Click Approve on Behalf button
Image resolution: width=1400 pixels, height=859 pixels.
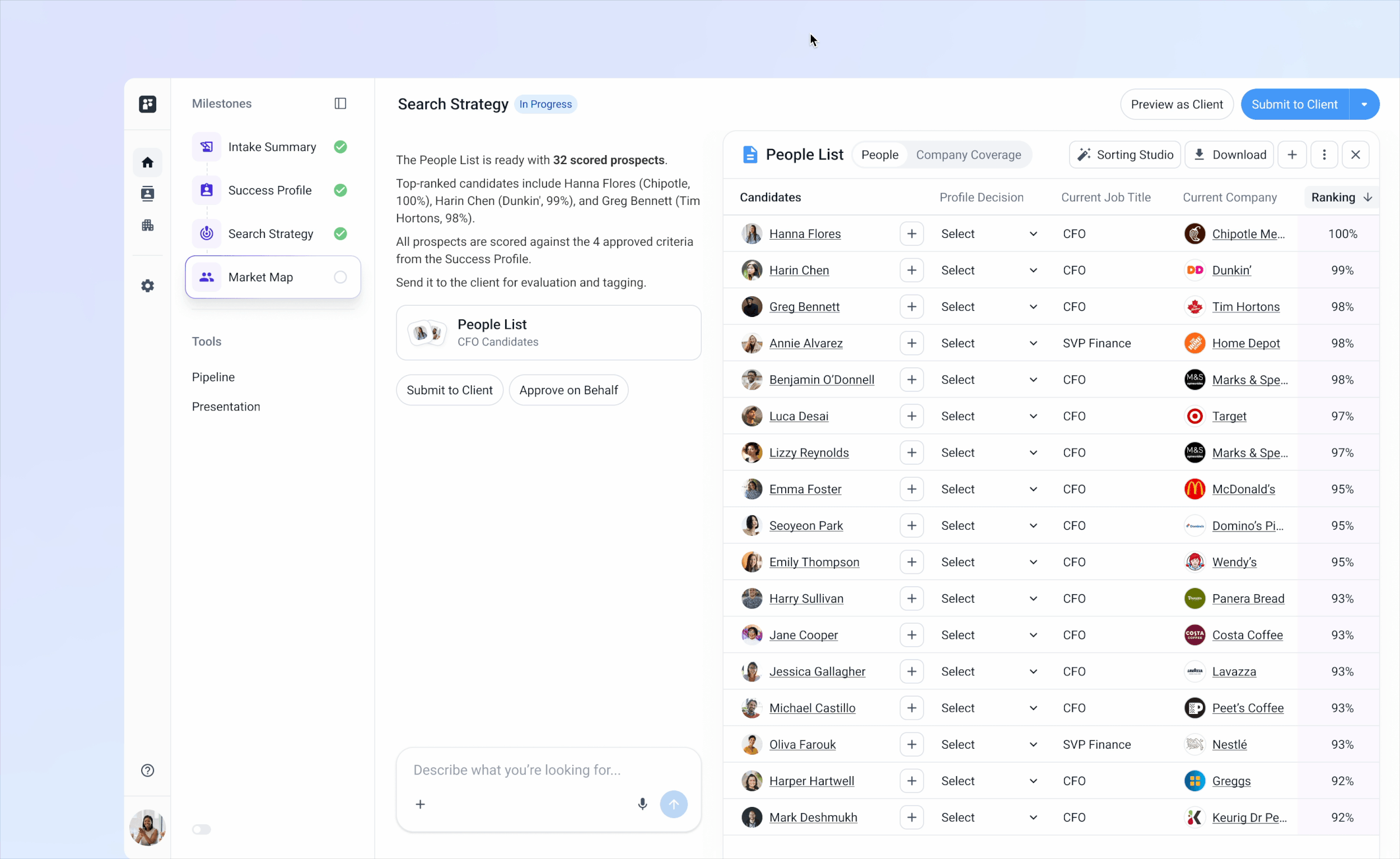568,390
